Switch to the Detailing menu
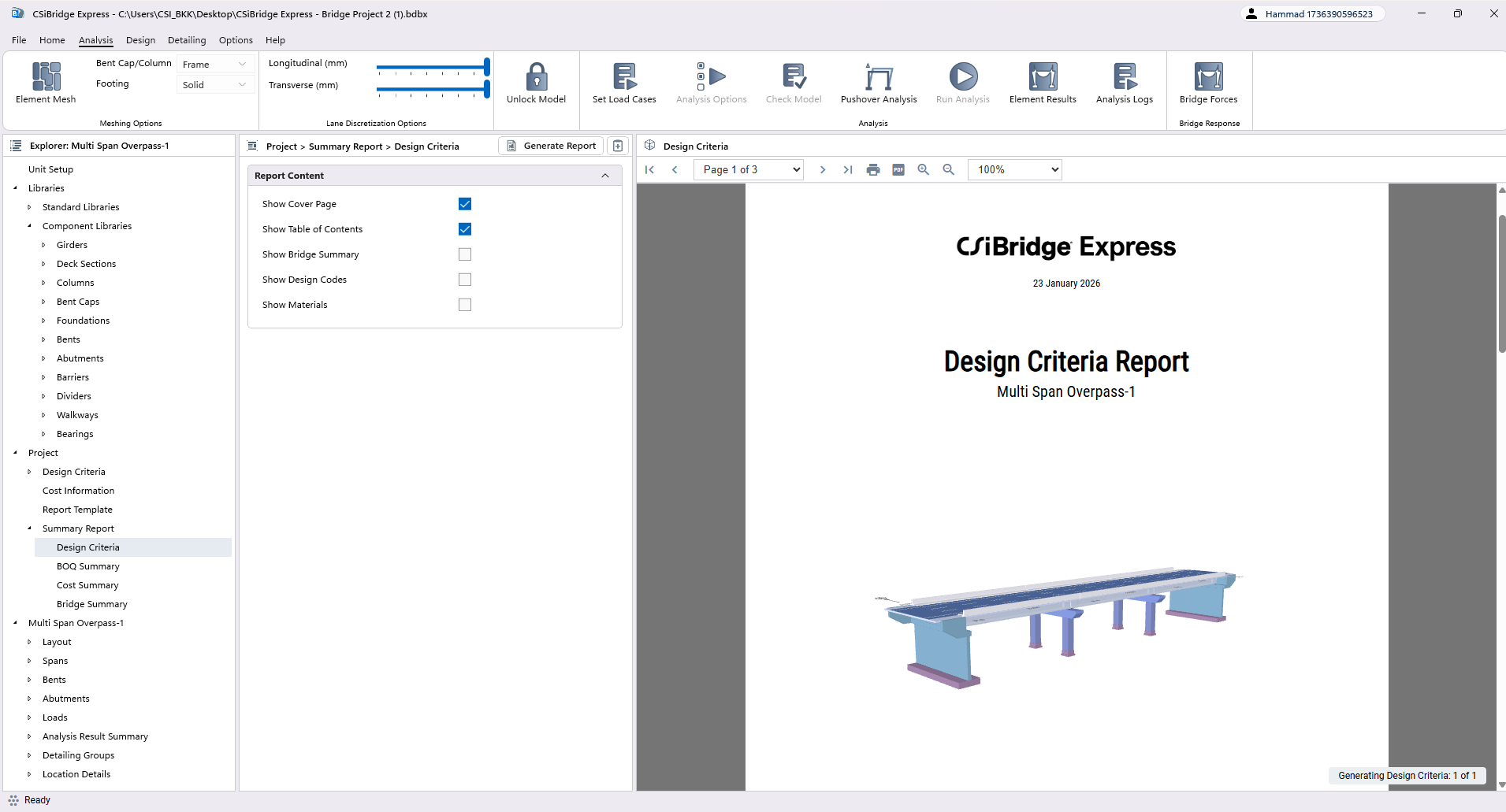Screen dimensions: 1506x812 click(x=187, y=40)
